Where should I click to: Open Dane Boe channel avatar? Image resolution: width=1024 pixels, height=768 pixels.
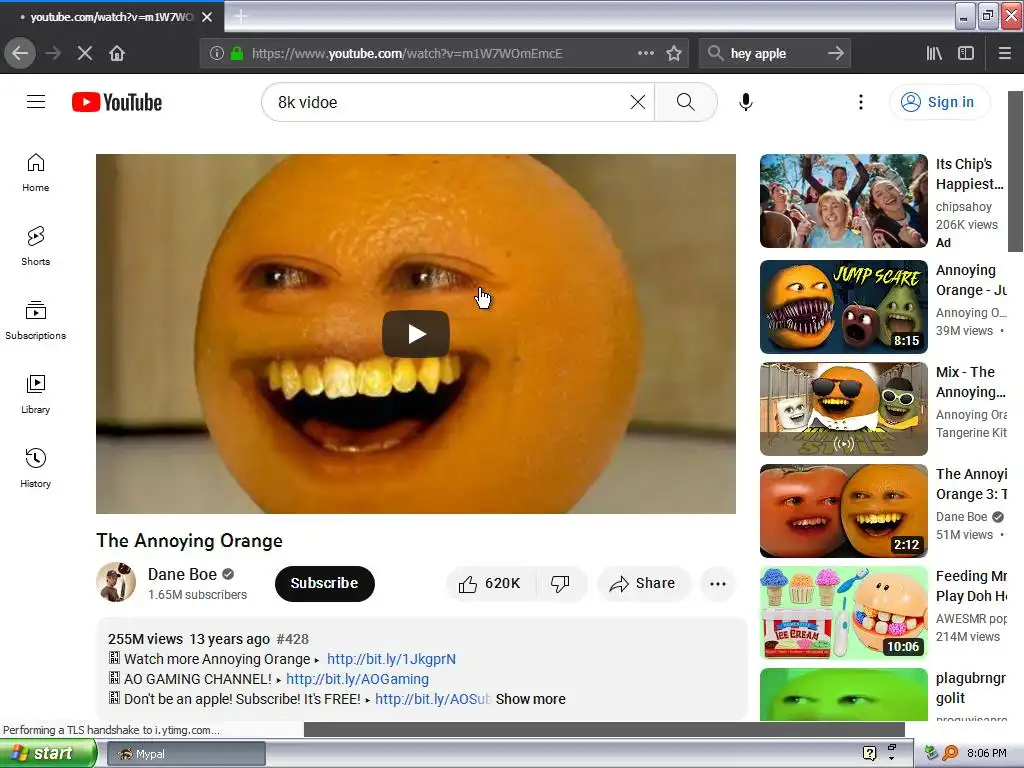[116, 582]
